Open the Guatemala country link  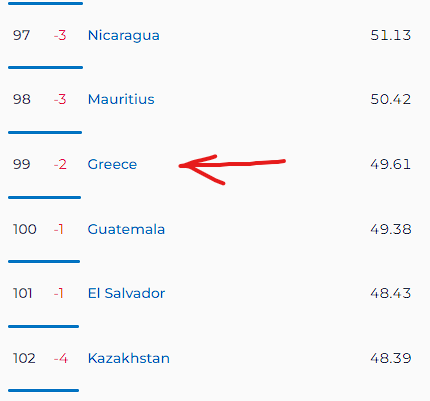click(x=126, y=229)
